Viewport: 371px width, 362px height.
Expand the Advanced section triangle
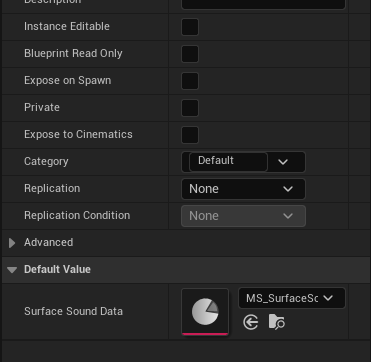[x=12, y=243]
